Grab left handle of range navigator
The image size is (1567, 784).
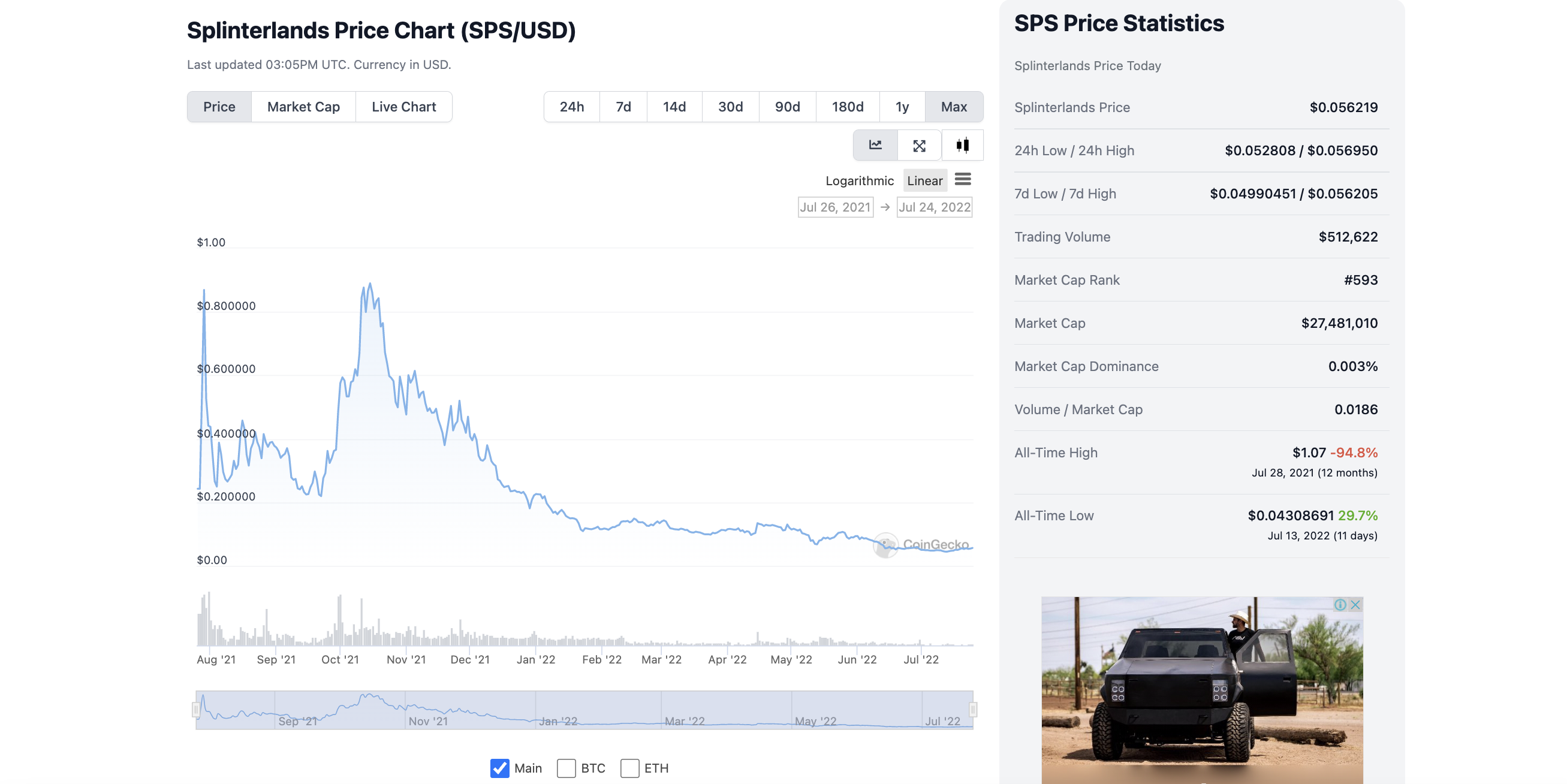195,709
